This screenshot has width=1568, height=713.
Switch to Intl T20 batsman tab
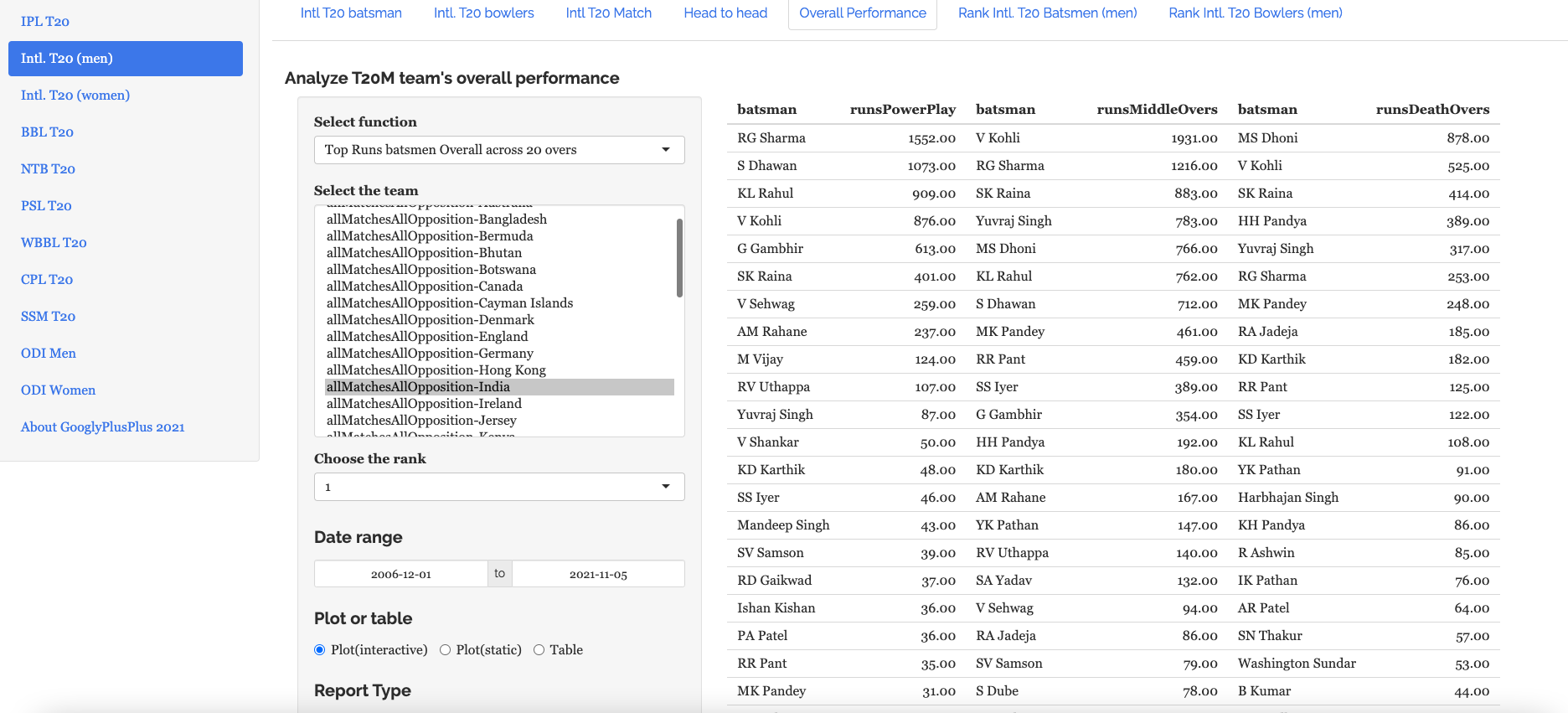pos(351,13)
